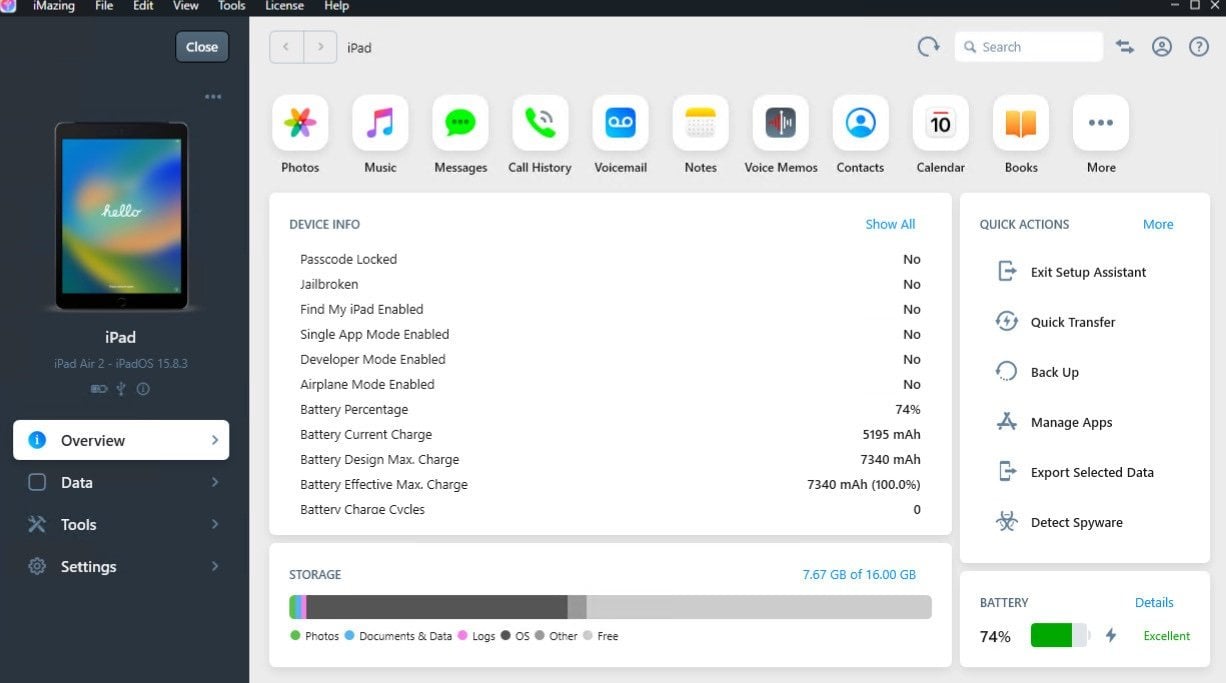Open the Tools menu
This screenshot has width=1226, height=683.
(x=232, y=6)
